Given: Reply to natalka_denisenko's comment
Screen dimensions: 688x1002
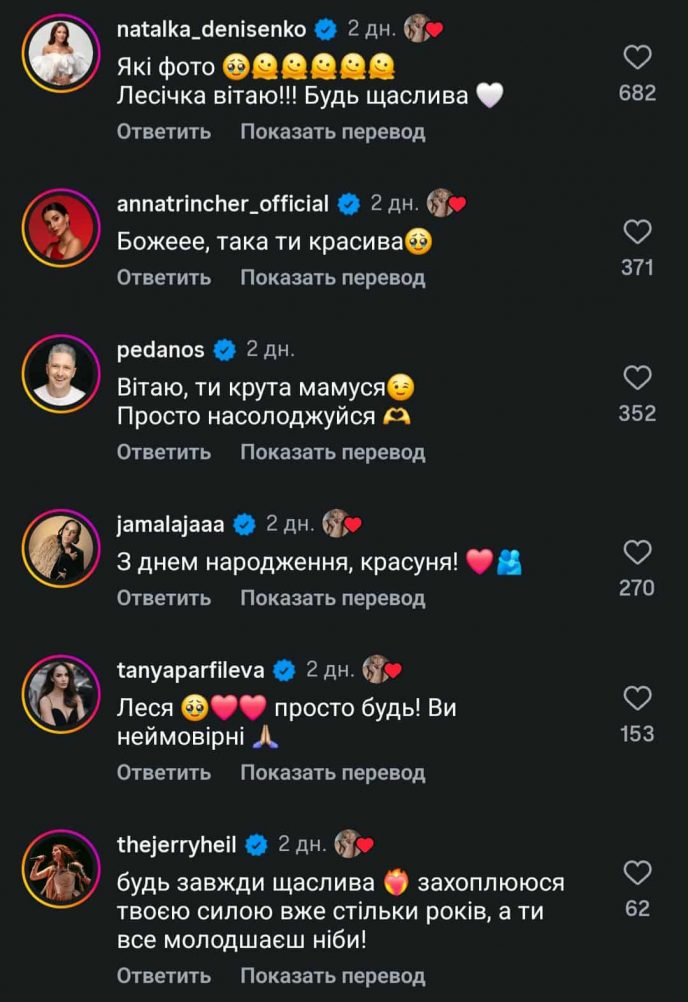Looking at the screenshot, I should point(164,132).
